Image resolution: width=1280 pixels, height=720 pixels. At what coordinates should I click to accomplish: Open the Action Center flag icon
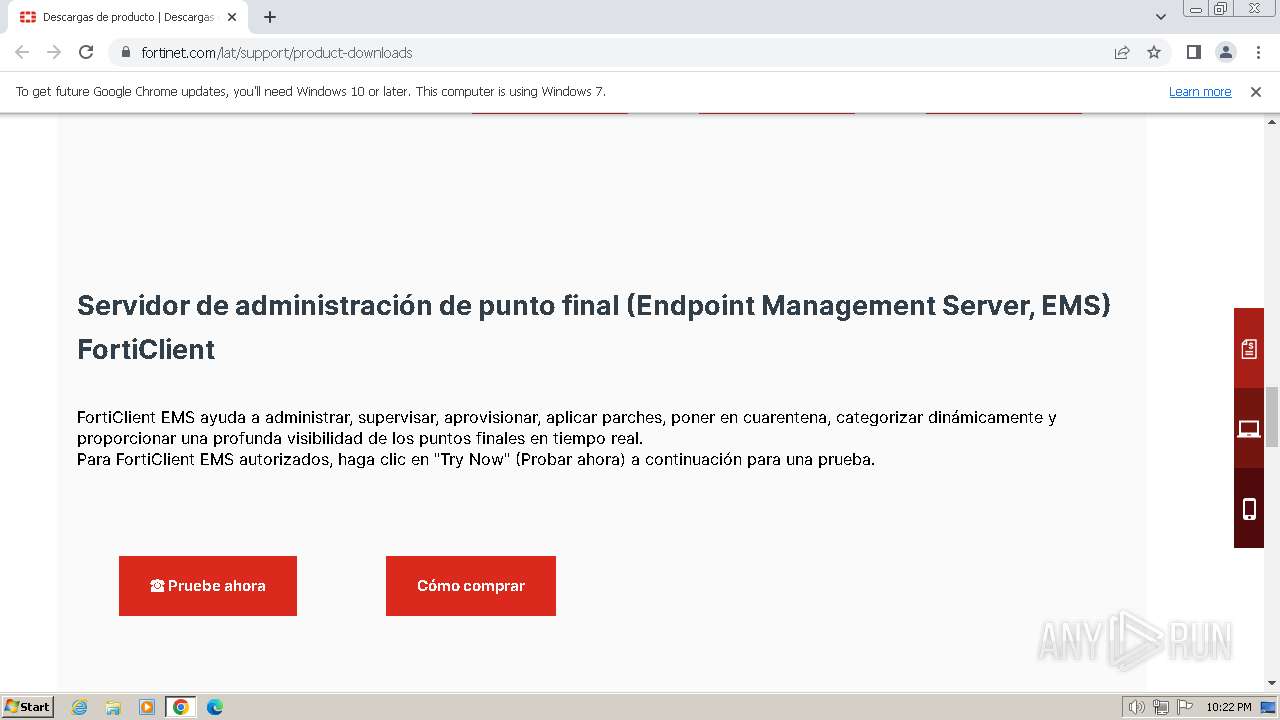(x=1184, y=707)
